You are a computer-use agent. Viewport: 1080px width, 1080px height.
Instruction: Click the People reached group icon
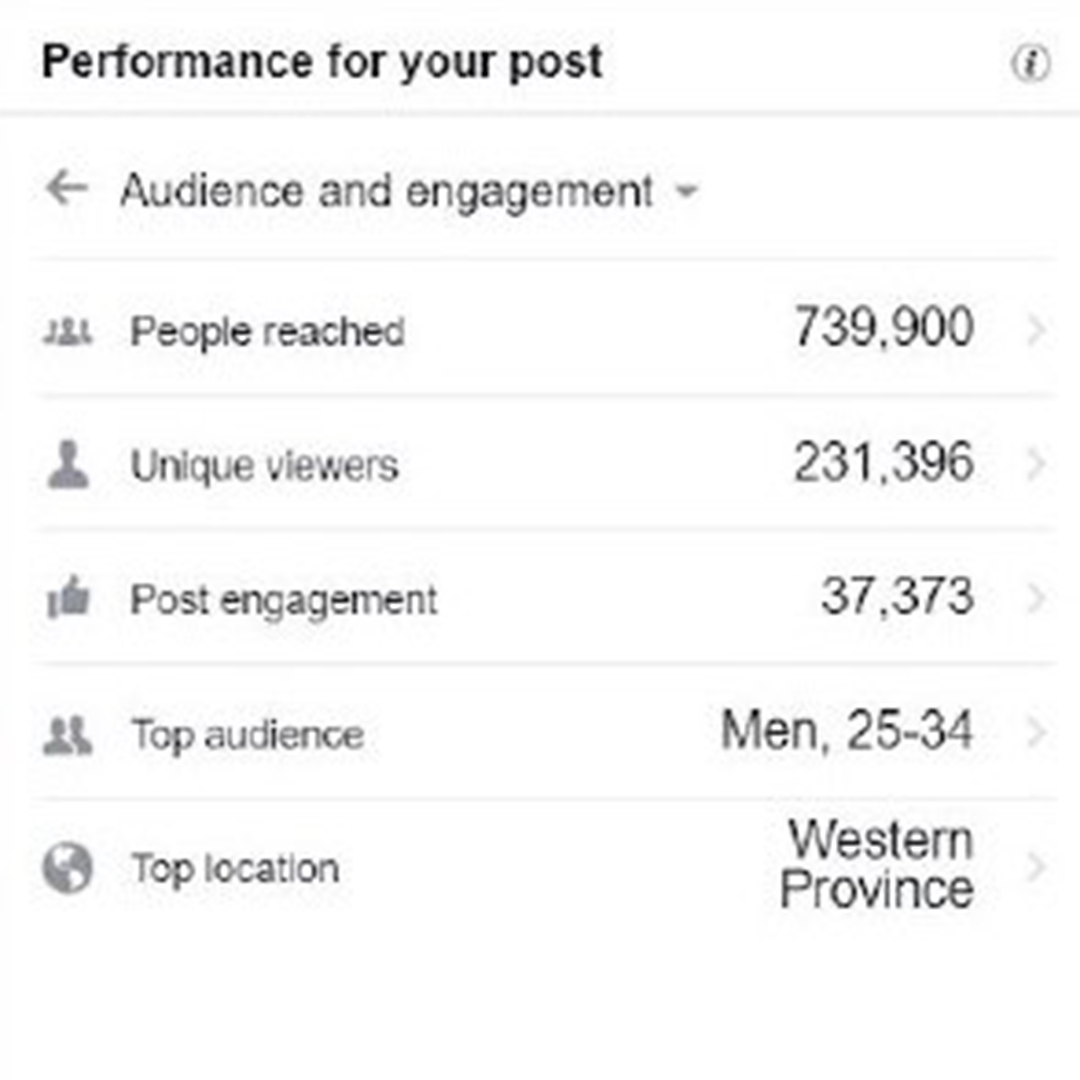[x=68, y=331]
